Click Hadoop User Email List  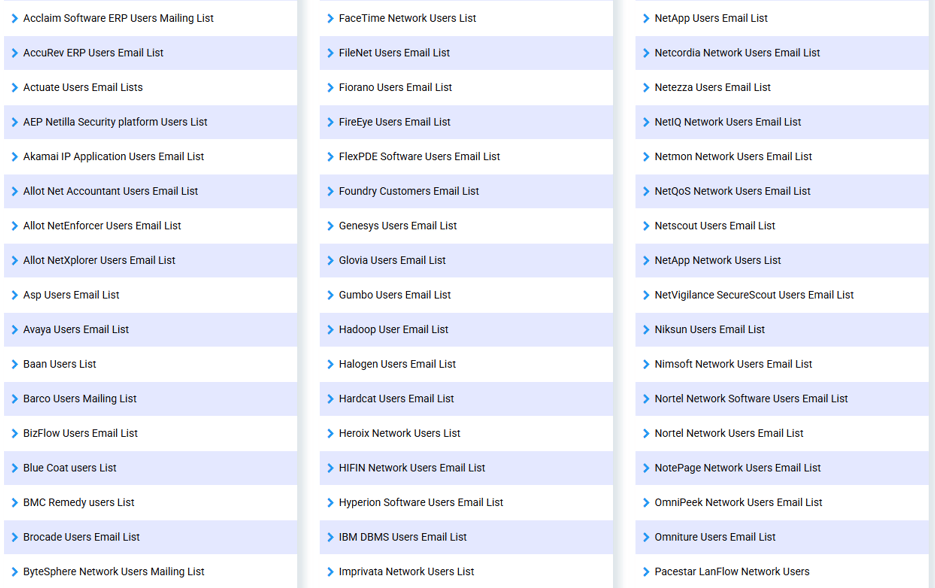394,330
